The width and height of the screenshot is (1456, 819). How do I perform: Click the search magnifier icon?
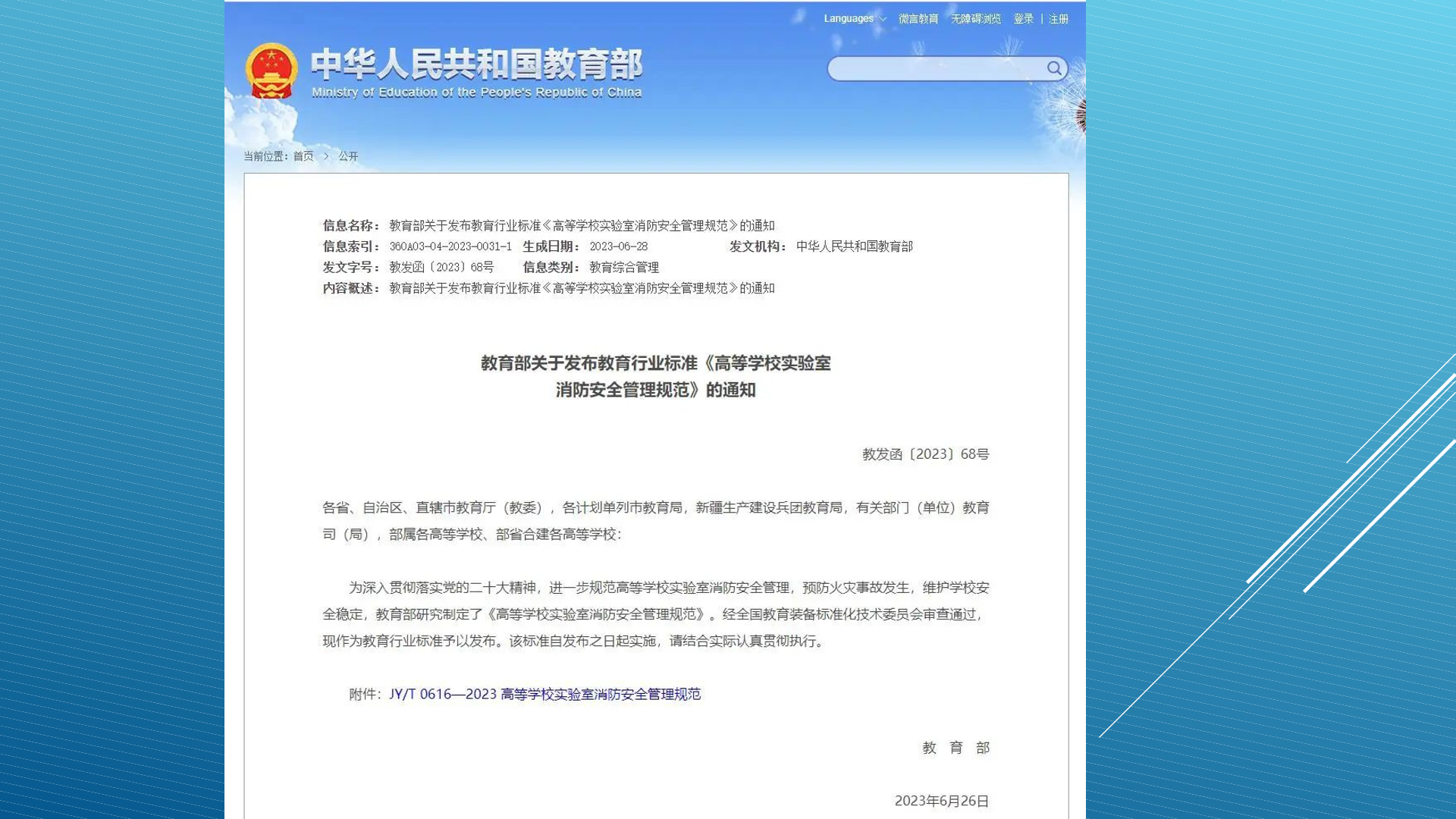pos(1054,68)
